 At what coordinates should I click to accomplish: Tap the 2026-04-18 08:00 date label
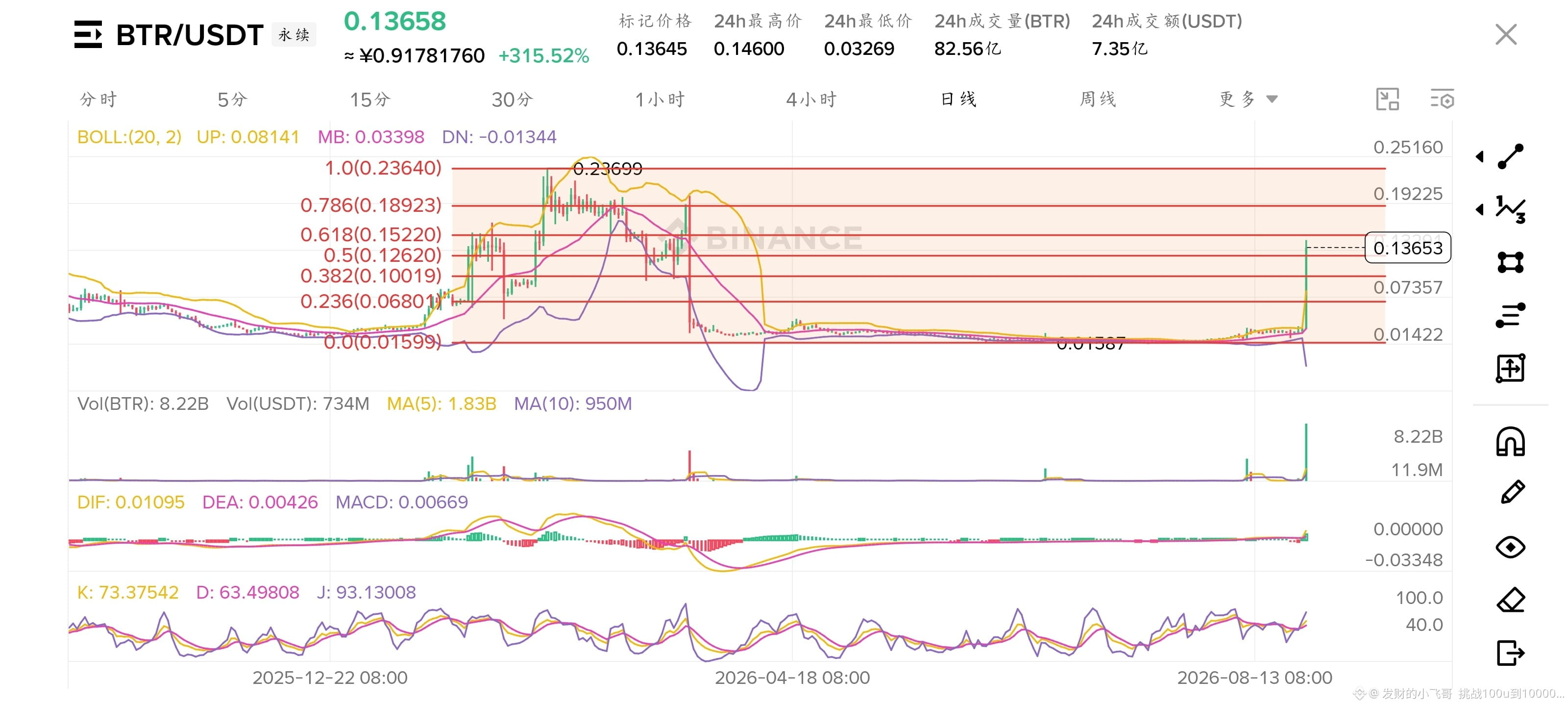point(792,678)
